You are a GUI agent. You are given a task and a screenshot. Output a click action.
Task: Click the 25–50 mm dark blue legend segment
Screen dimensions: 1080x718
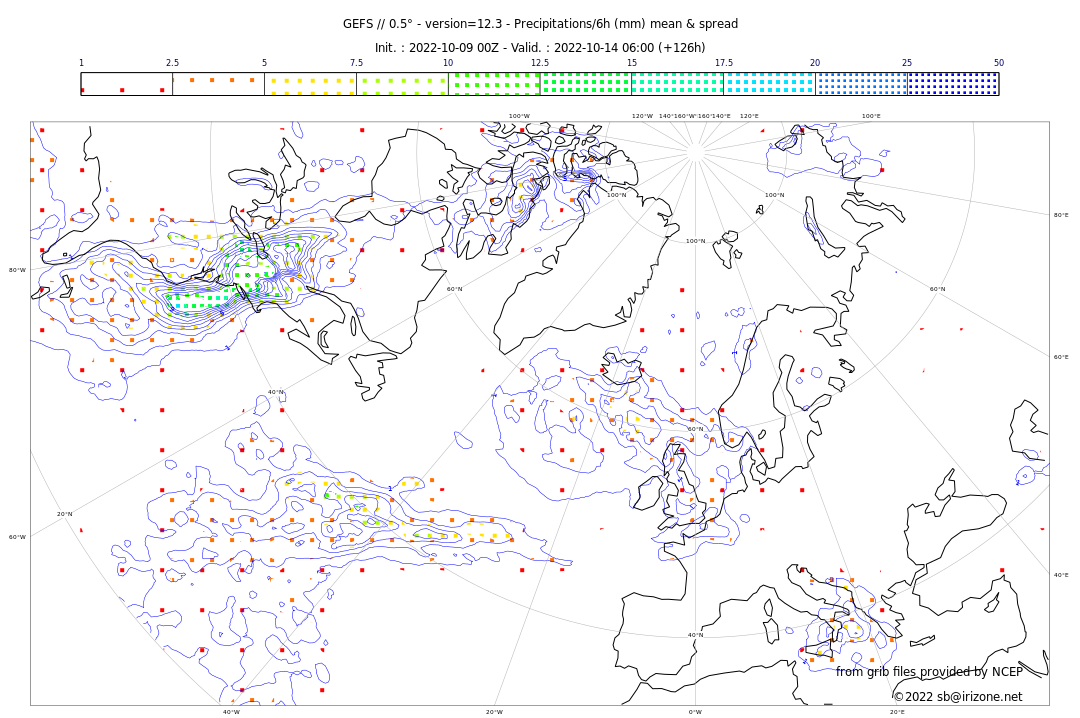tap(952, 84)
